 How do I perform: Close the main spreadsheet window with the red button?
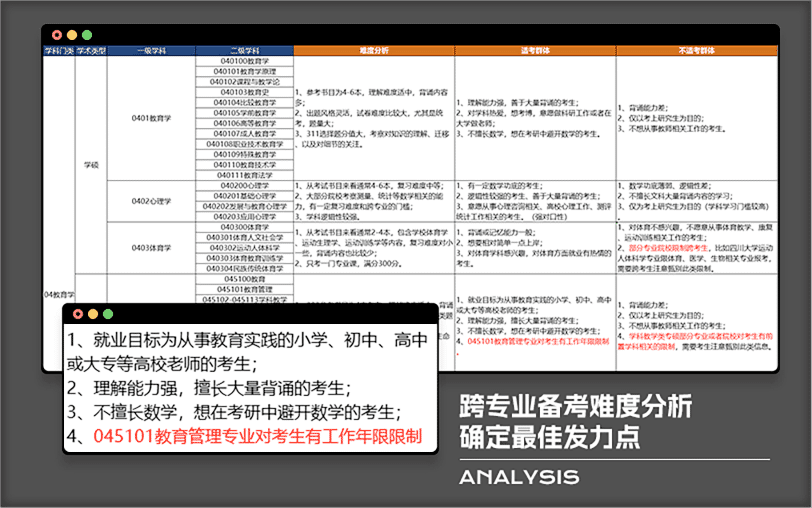click(x=56, y=35)
